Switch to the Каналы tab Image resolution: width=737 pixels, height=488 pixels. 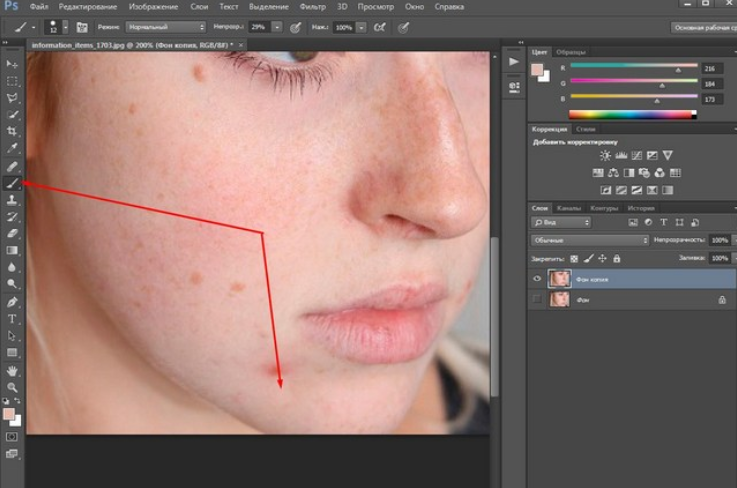(569, 208)
